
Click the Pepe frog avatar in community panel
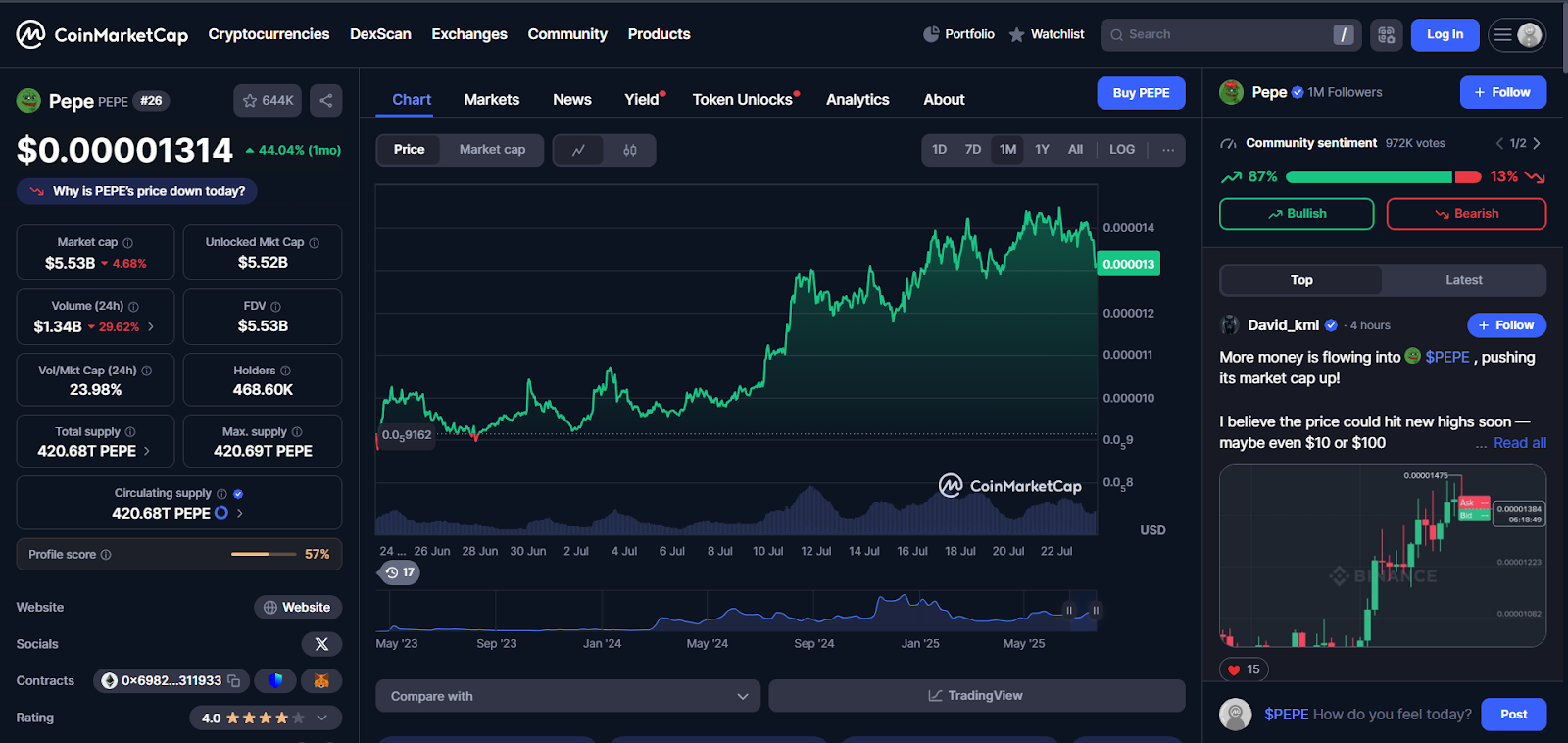click(1231, 92)
